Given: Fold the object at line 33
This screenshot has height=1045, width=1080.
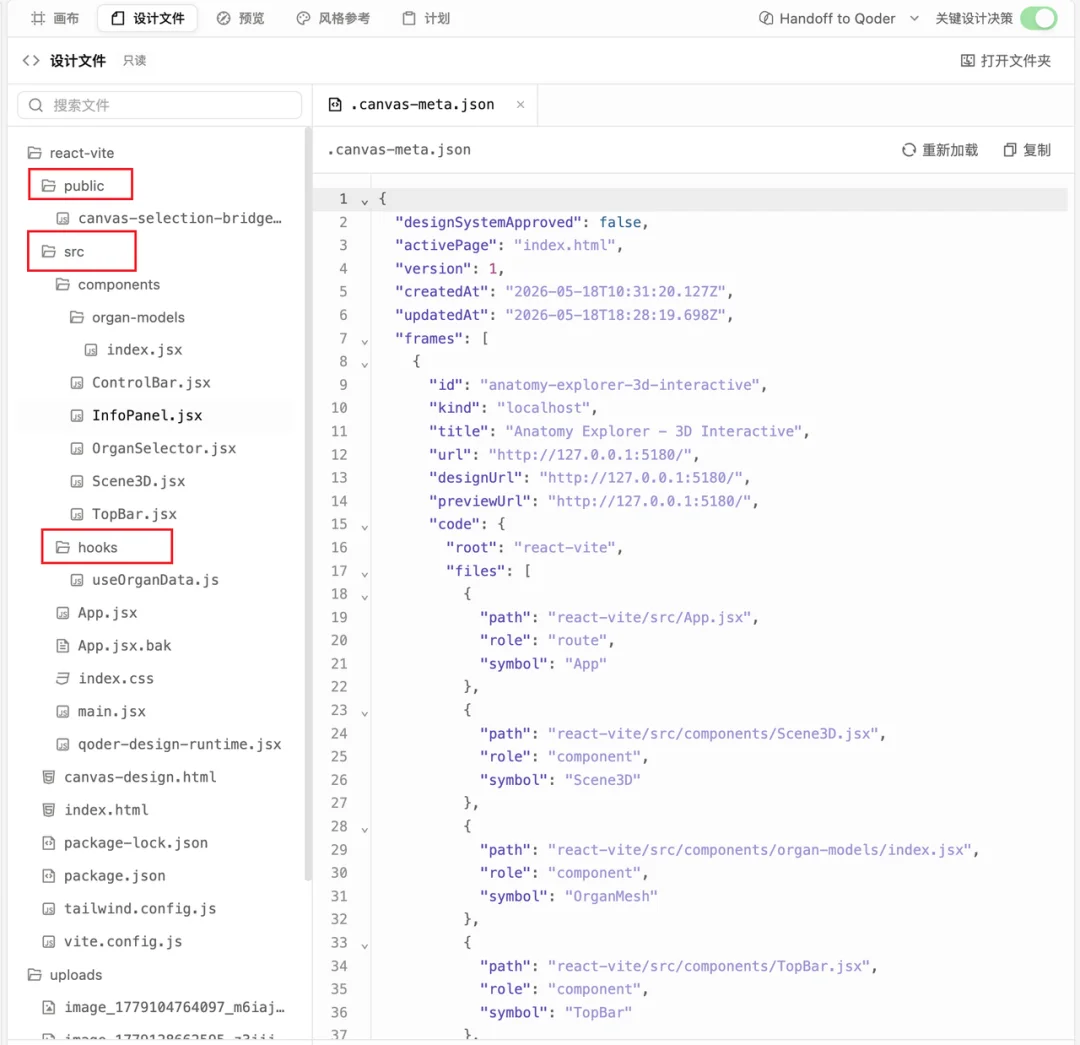Looking at the screenshot, I should click(x=364, y=946).
